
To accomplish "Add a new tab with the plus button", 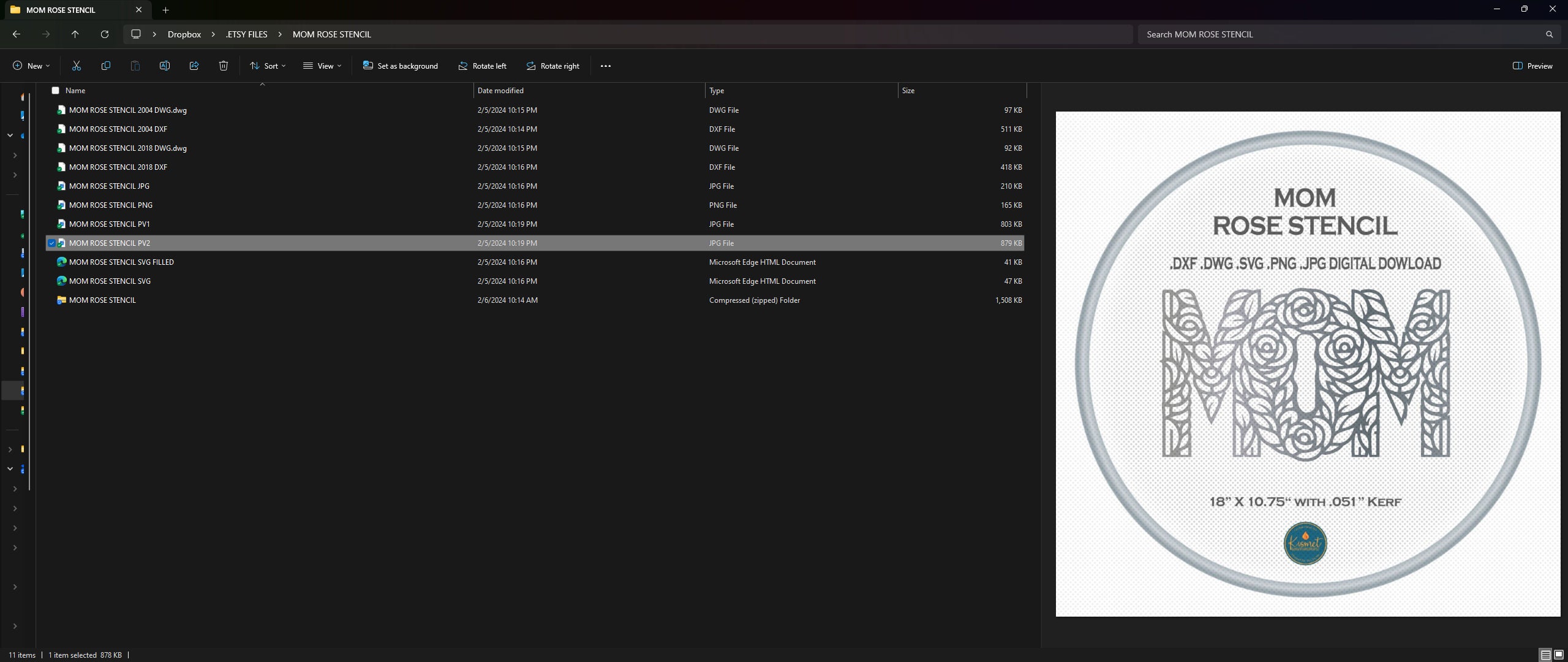I will pyautogui.click(x=165, y=10).
